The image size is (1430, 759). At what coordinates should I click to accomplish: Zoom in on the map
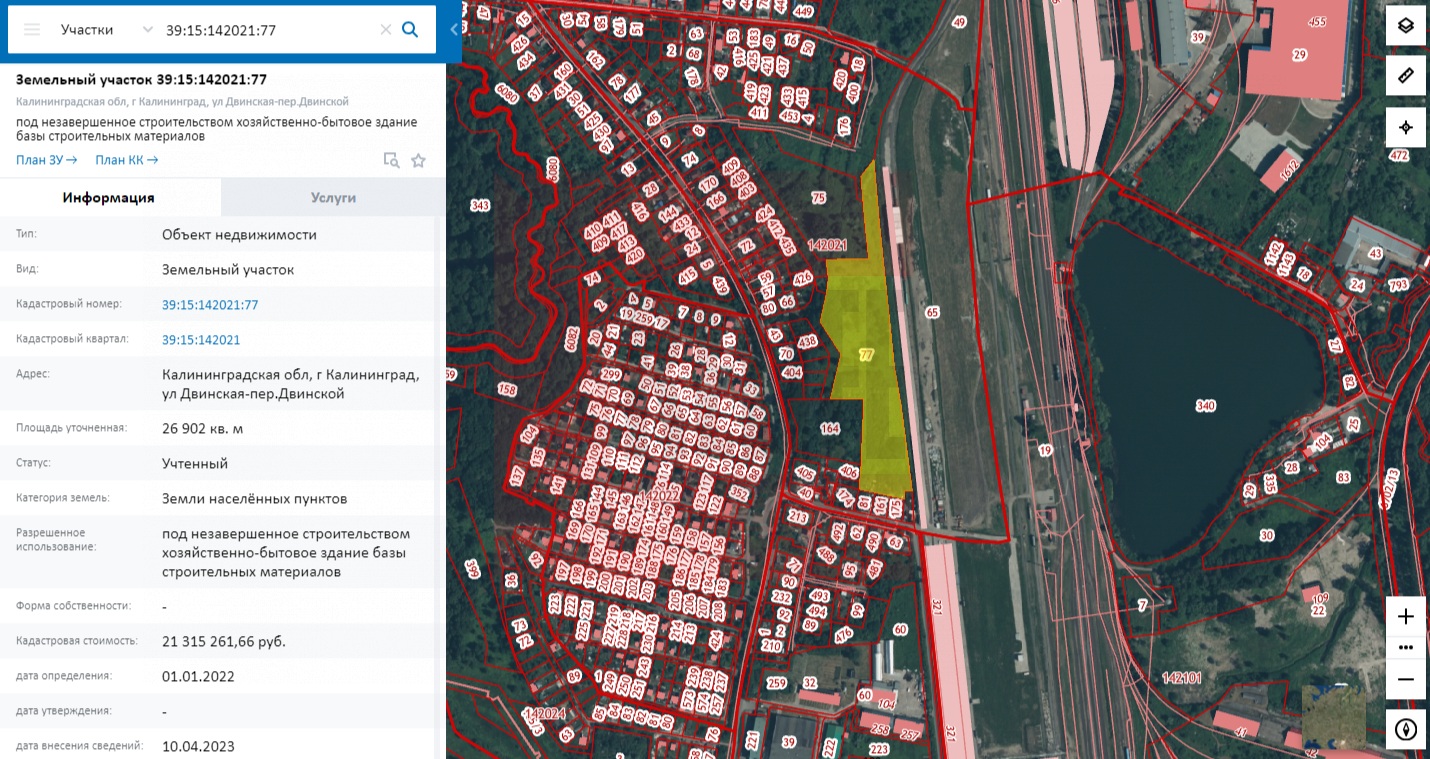[1405, 616]
